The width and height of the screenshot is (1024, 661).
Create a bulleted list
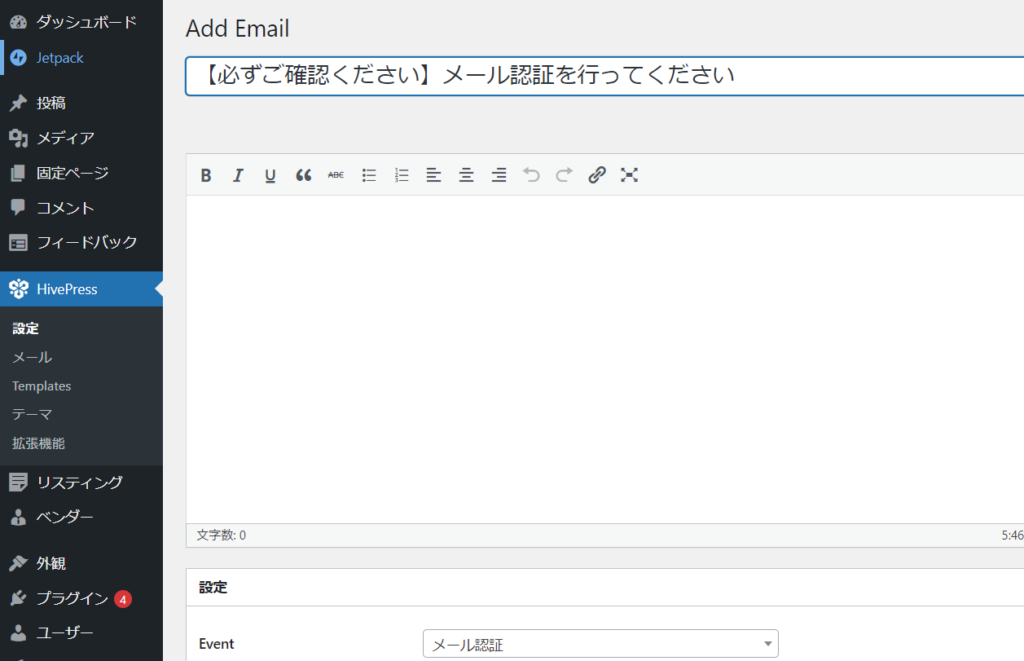click(369, 175)
